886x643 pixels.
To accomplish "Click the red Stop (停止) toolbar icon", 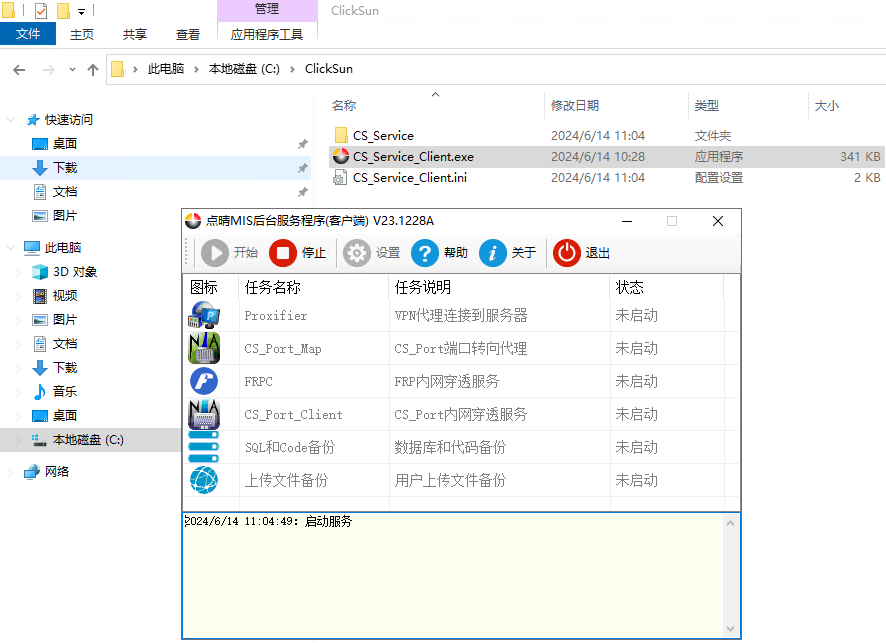I will point(283,253).
